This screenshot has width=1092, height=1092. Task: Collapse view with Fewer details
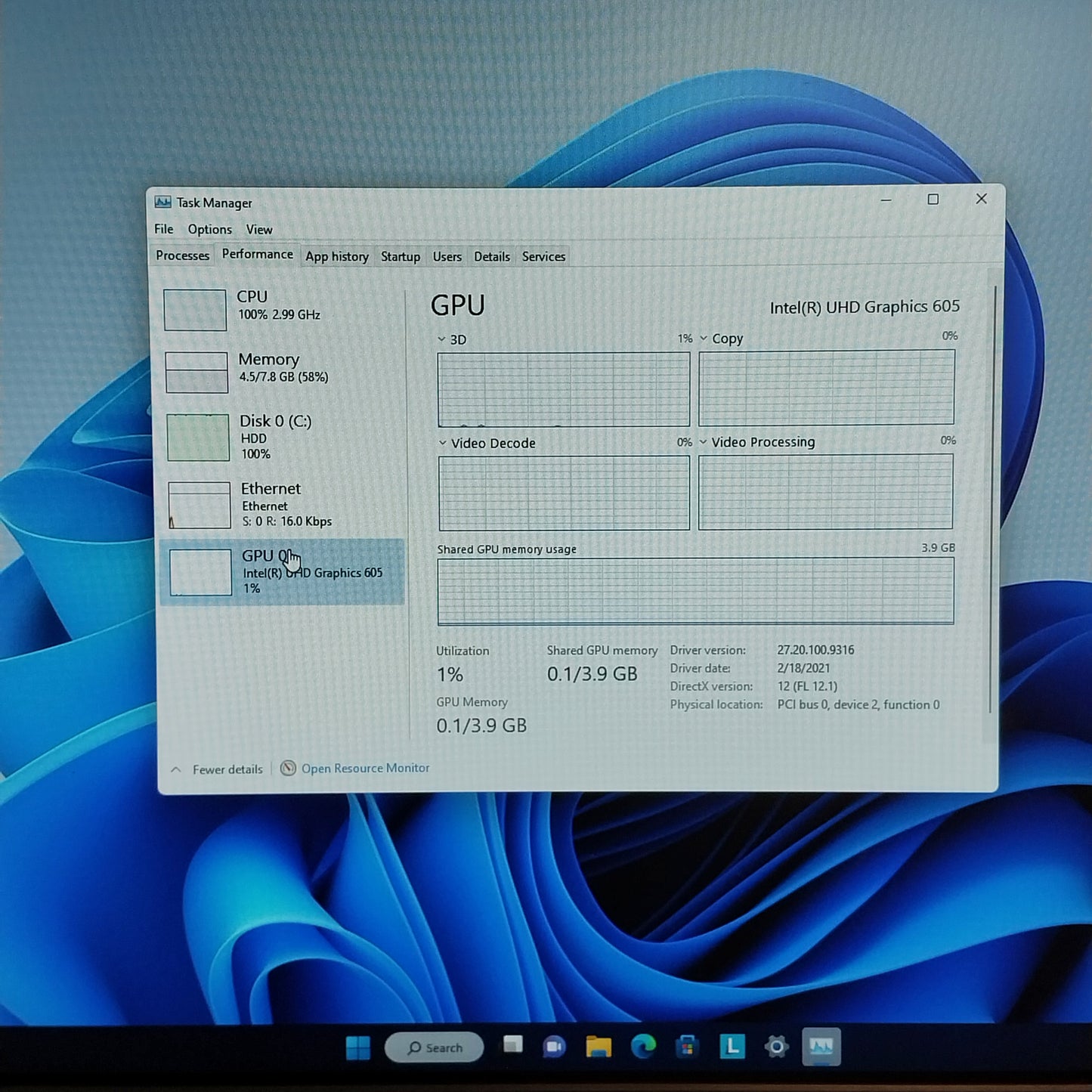227,769
